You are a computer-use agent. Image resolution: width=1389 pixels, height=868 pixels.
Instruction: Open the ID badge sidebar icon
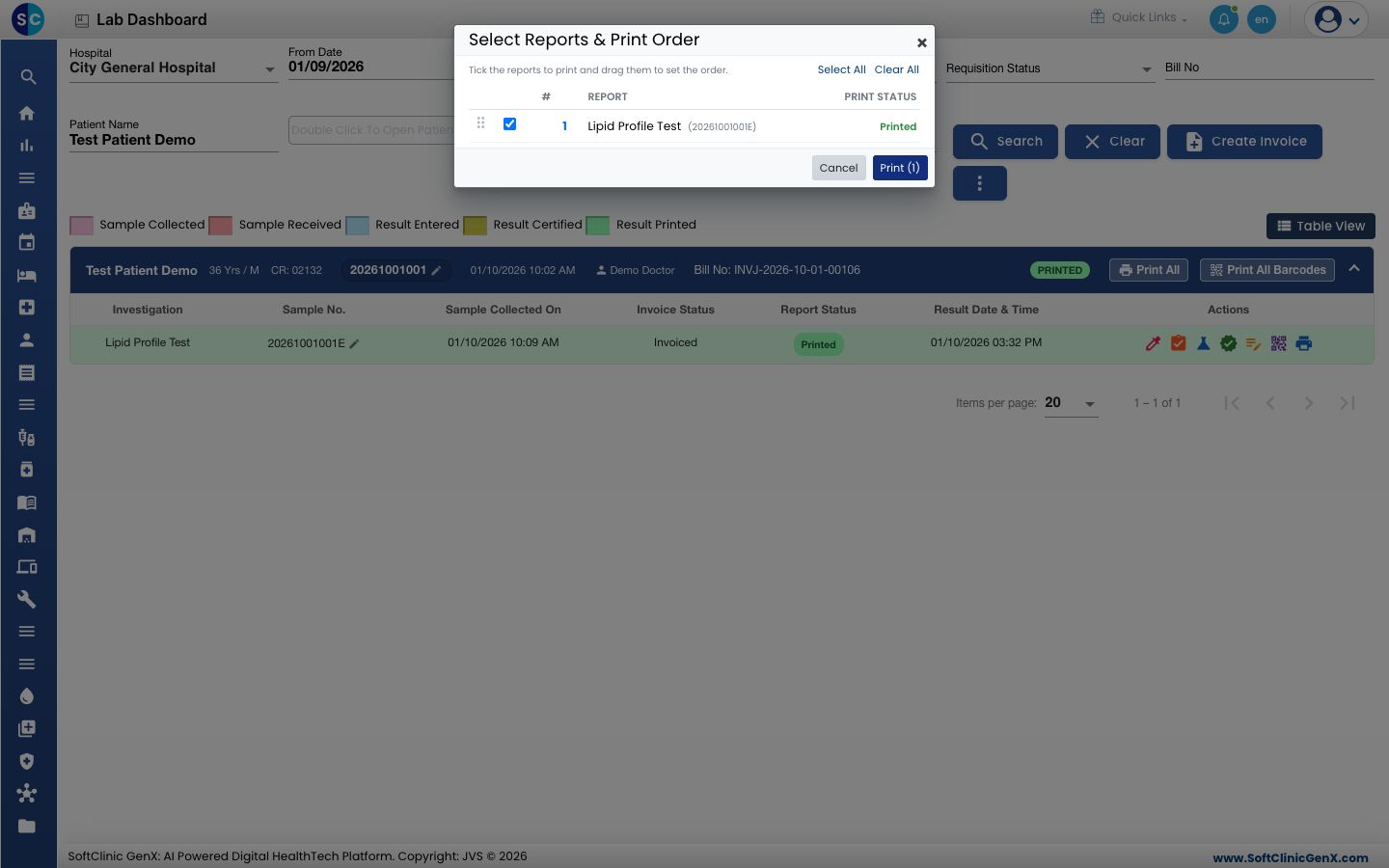[27, 210]
